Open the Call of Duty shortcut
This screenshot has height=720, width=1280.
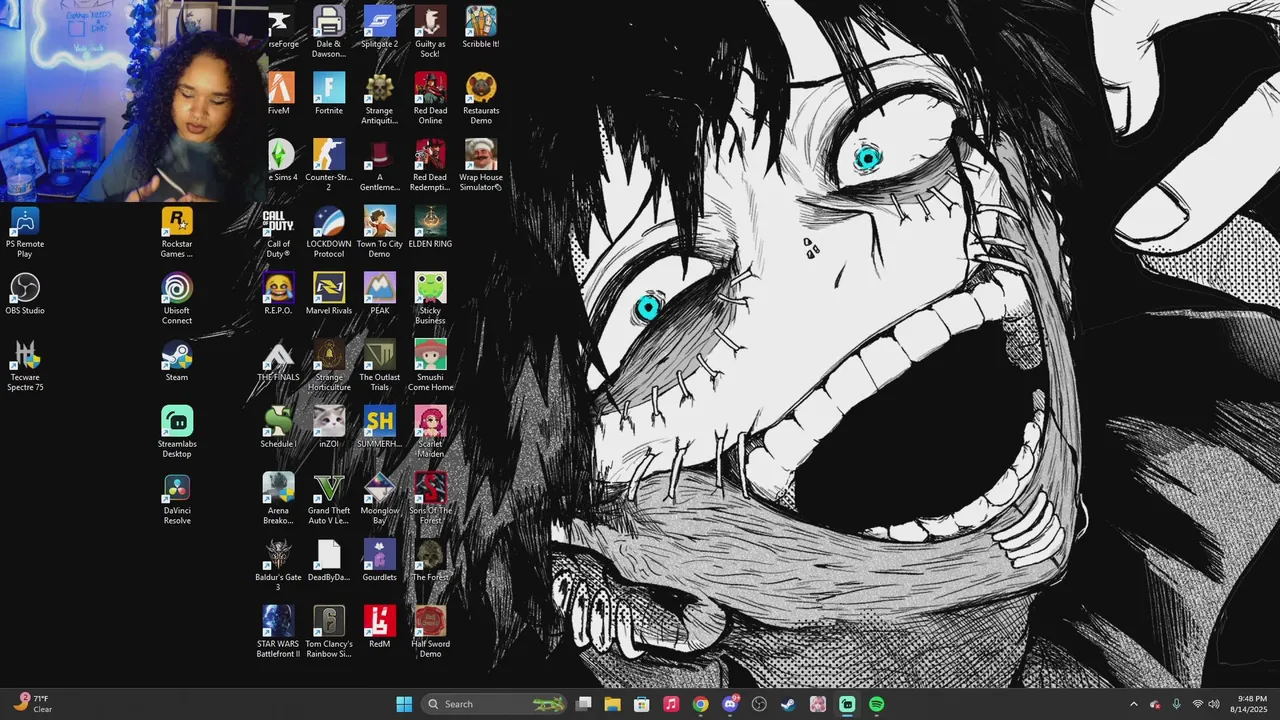pos(278,231)
